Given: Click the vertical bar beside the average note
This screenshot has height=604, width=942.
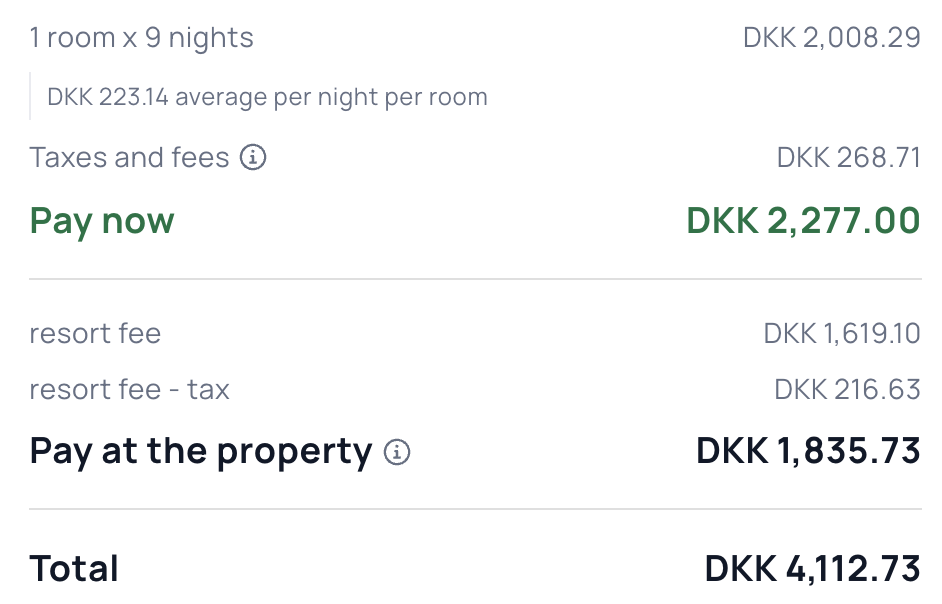Looking at the screenshot, I should coord(30,96).
